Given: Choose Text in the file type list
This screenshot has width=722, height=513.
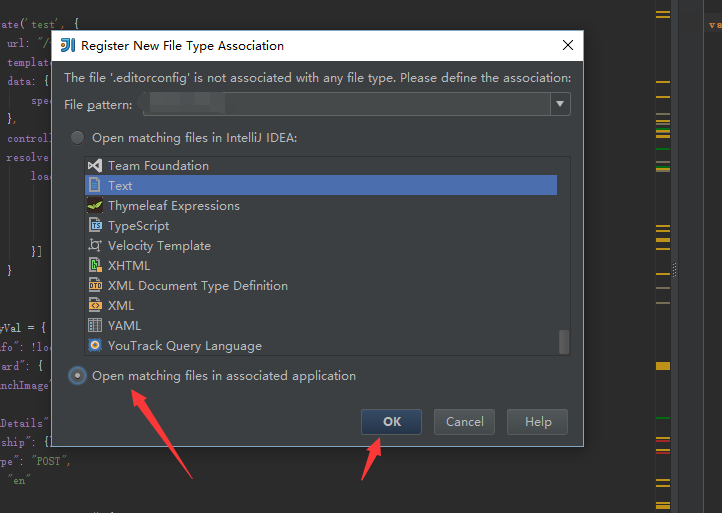Looking at the screenshot, I should 321,185.
